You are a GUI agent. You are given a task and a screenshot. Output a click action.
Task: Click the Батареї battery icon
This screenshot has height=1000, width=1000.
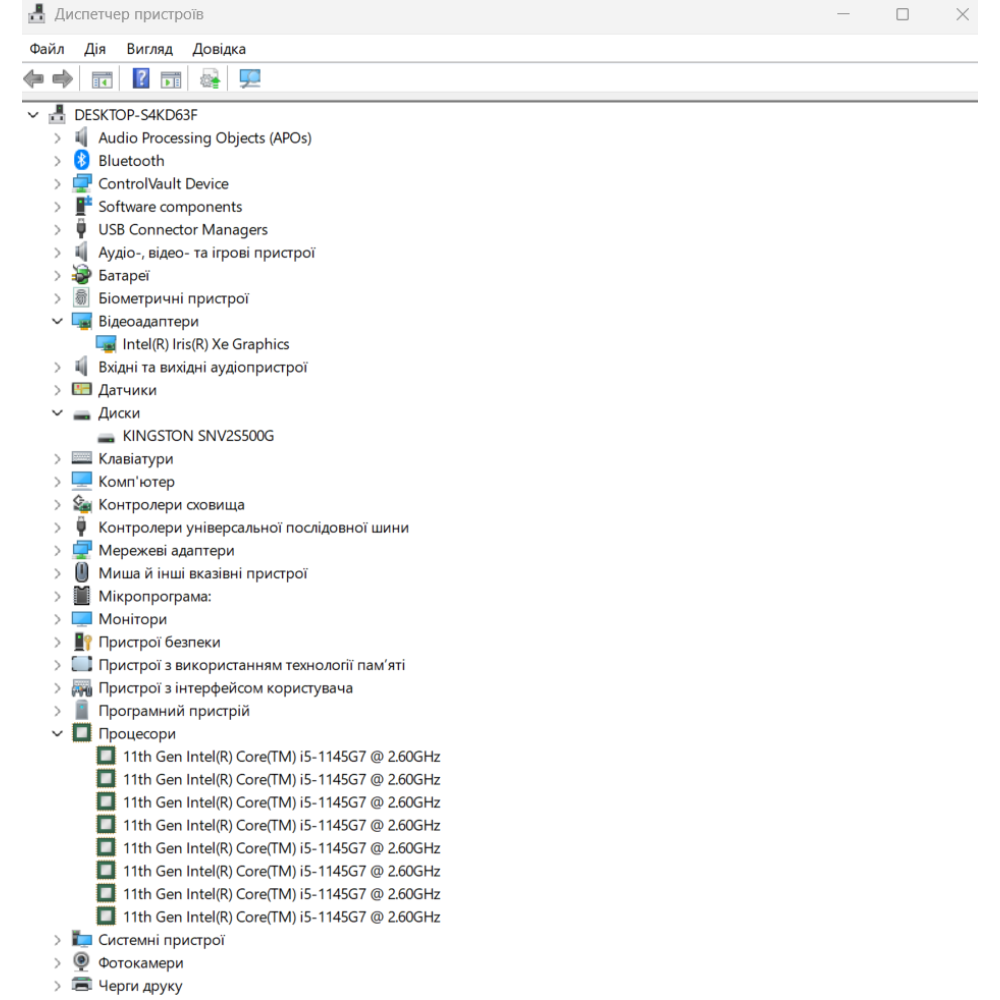[x=82, y=275]
